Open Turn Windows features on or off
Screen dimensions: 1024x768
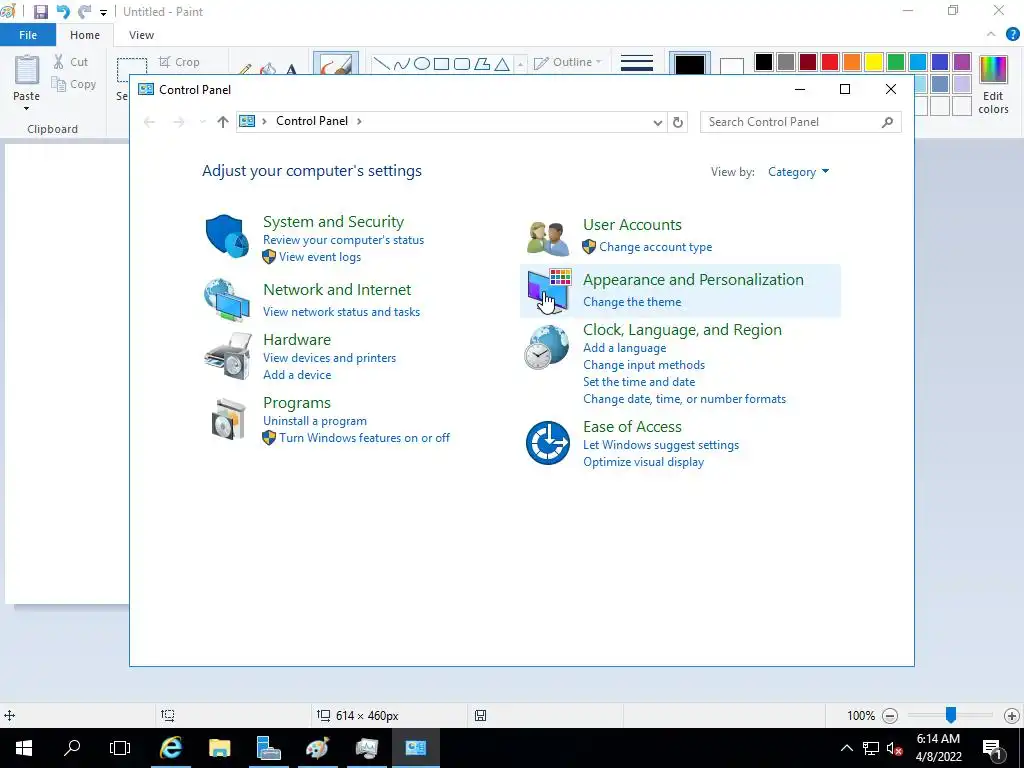pos(364,438)
